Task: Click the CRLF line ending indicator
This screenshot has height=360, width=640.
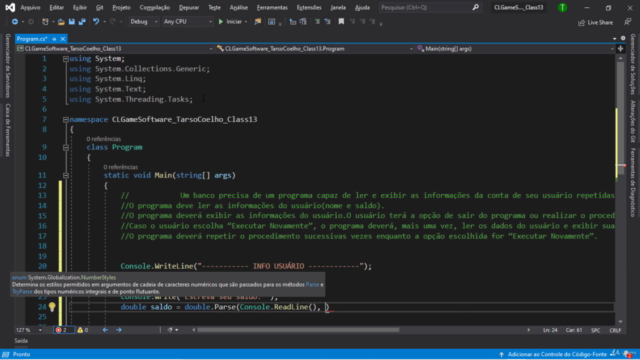Action: tap(615, 330)
